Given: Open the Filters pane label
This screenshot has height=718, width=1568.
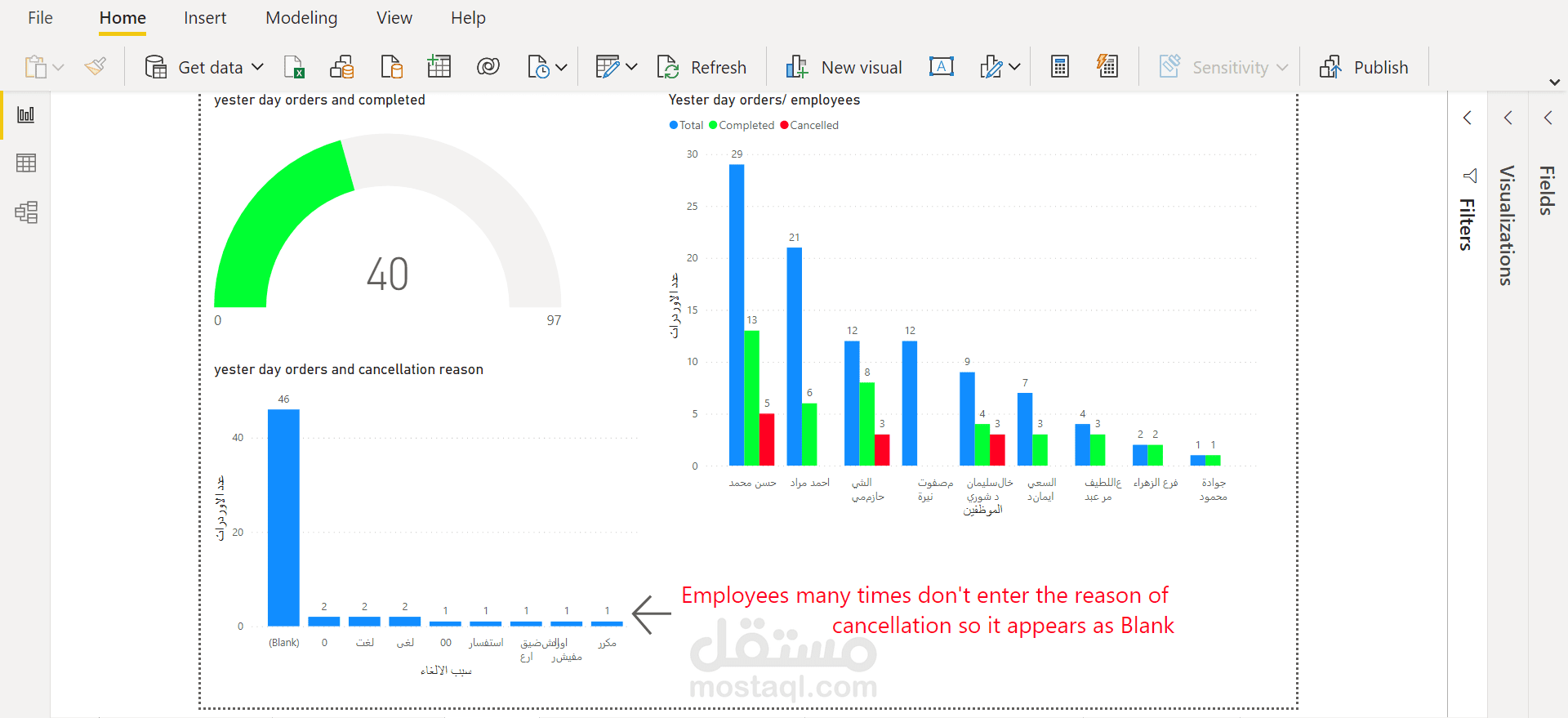Looking at the screenshot, I should point(1468,225).
